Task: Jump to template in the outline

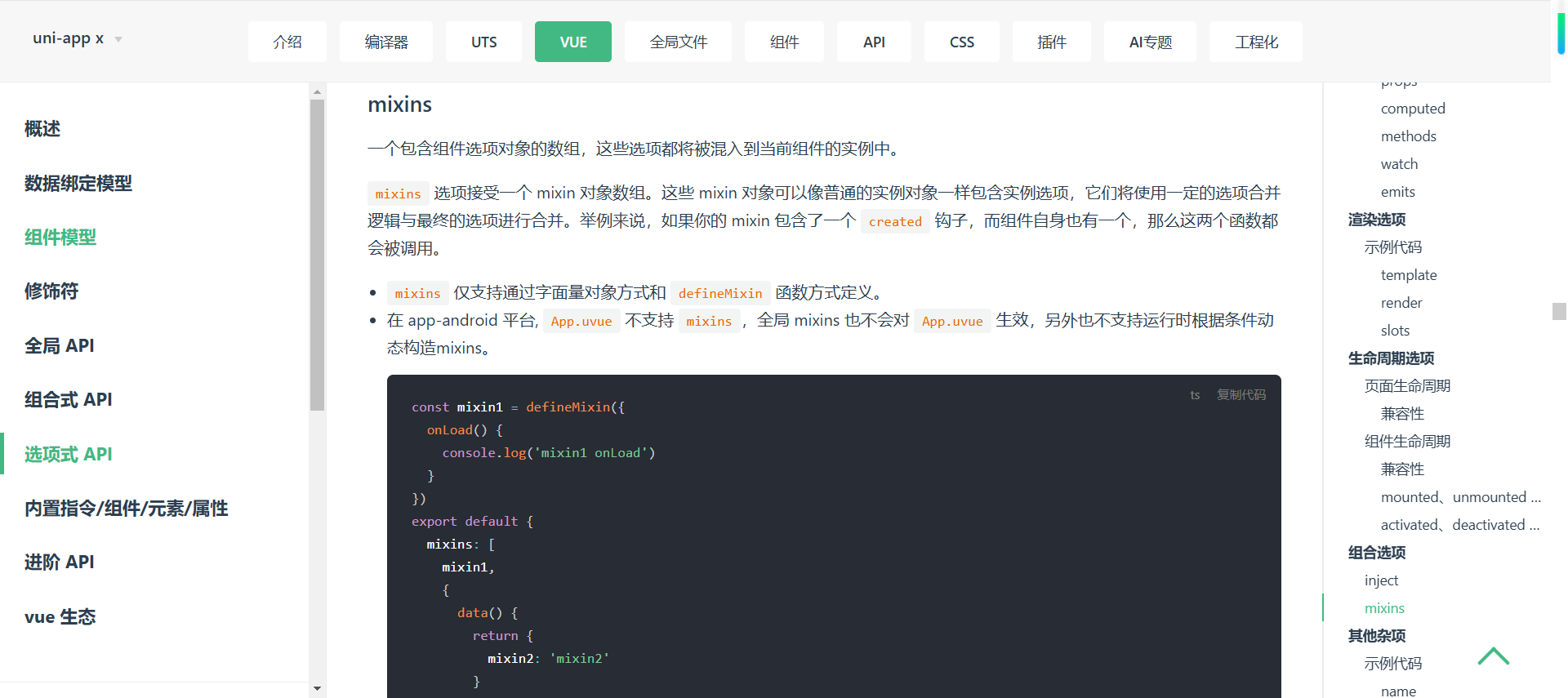Action: 1409,275
